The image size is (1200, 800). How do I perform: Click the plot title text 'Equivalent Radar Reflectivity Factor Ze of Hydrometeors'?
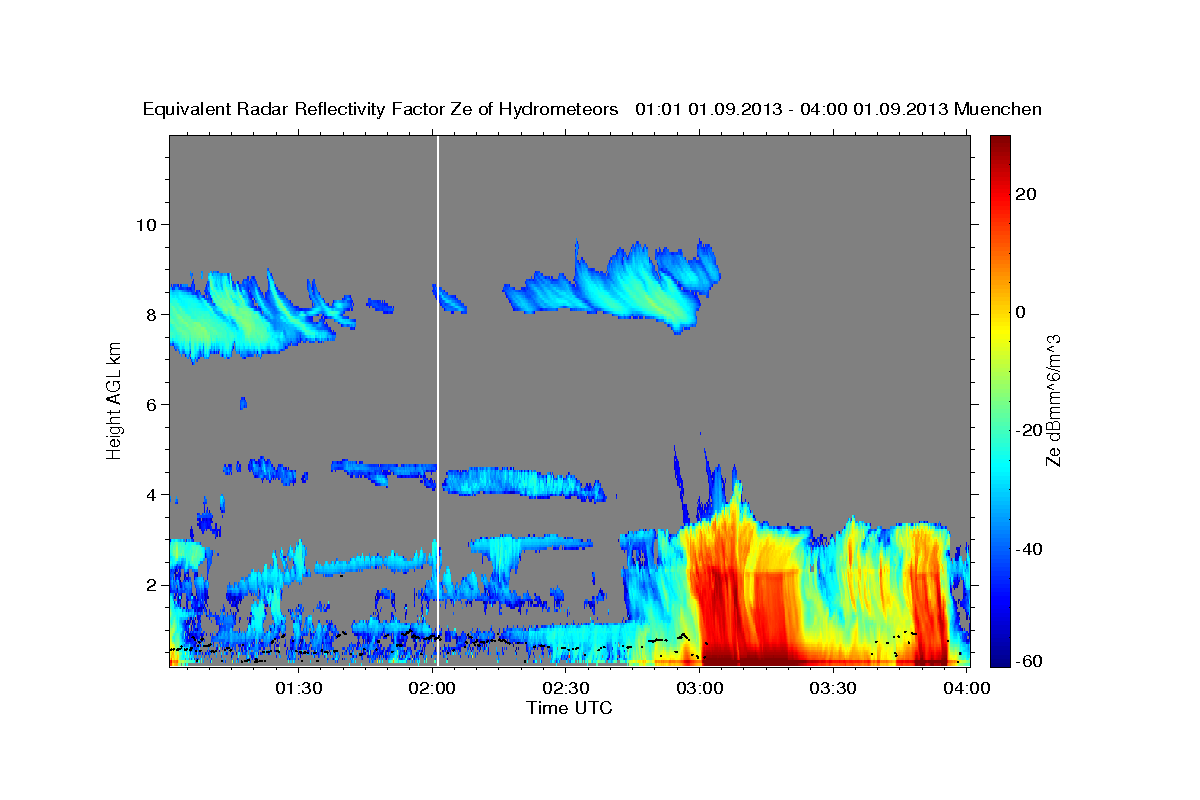pyautogui.click(x=380, y=109)
